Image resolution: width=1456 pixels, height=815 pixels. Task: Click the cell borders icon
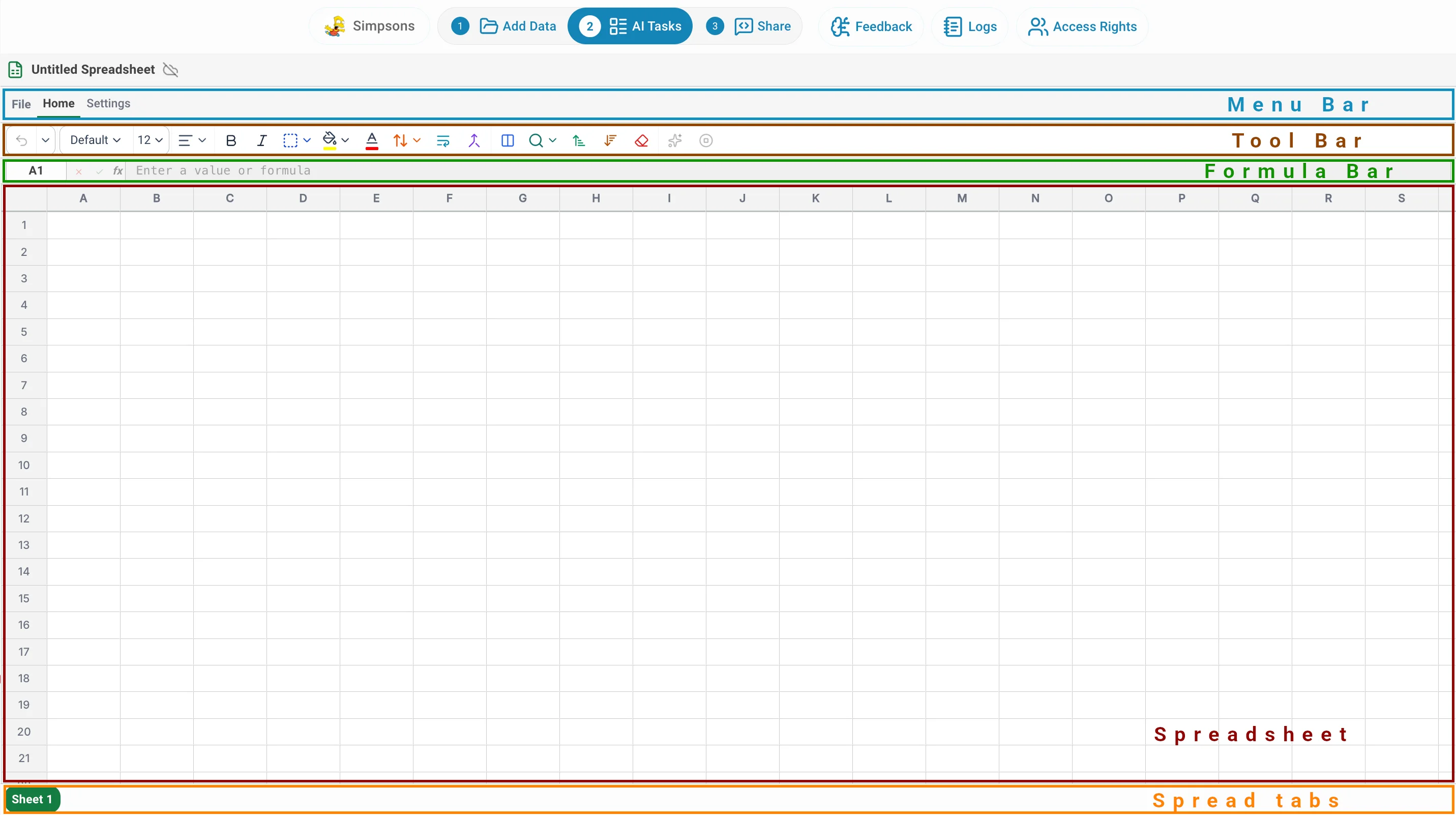[290, 140]
